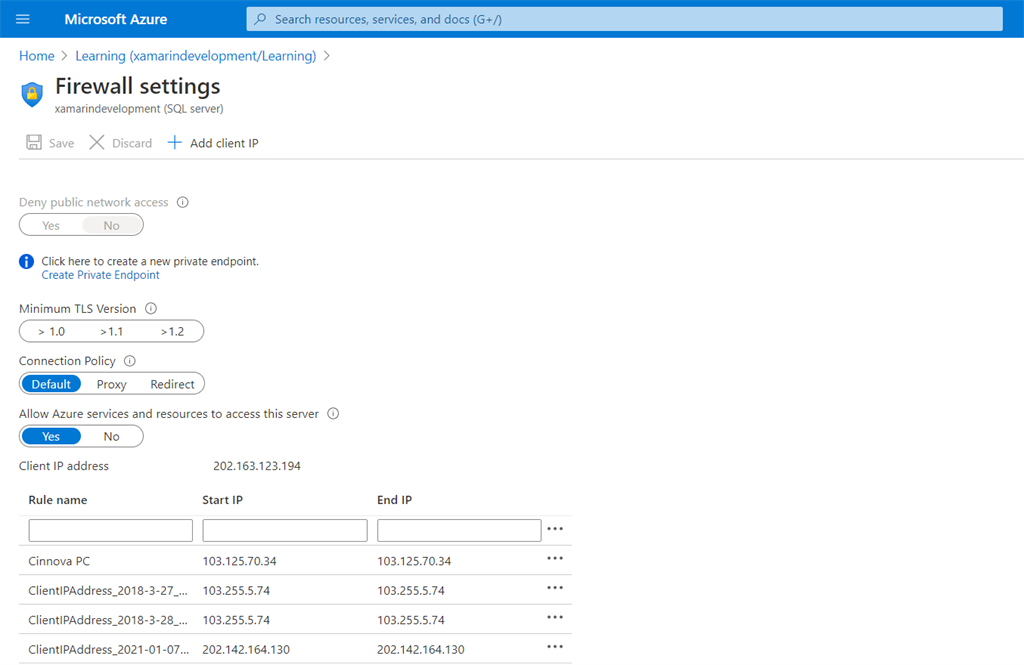Focus the new Rule name field
The height and width of the screenshot is (665, 1024).
point(110,530)
